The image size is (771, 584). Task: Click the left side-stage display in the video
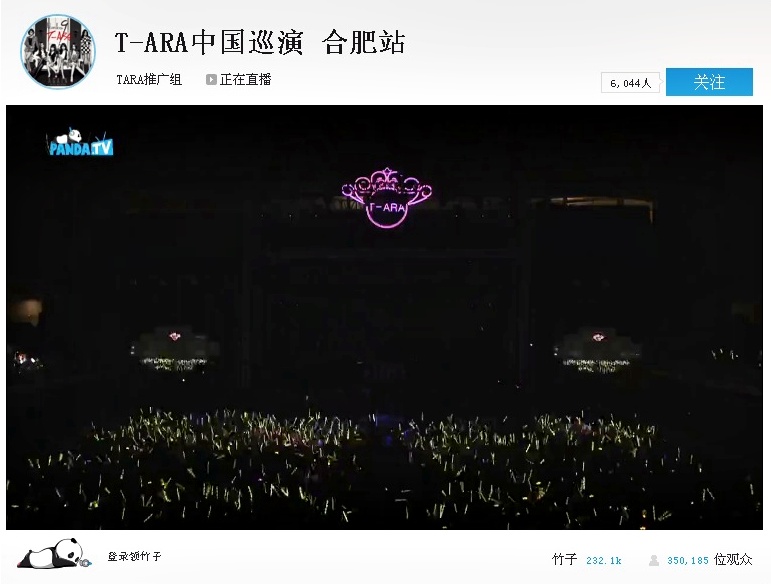click(174, 348)
